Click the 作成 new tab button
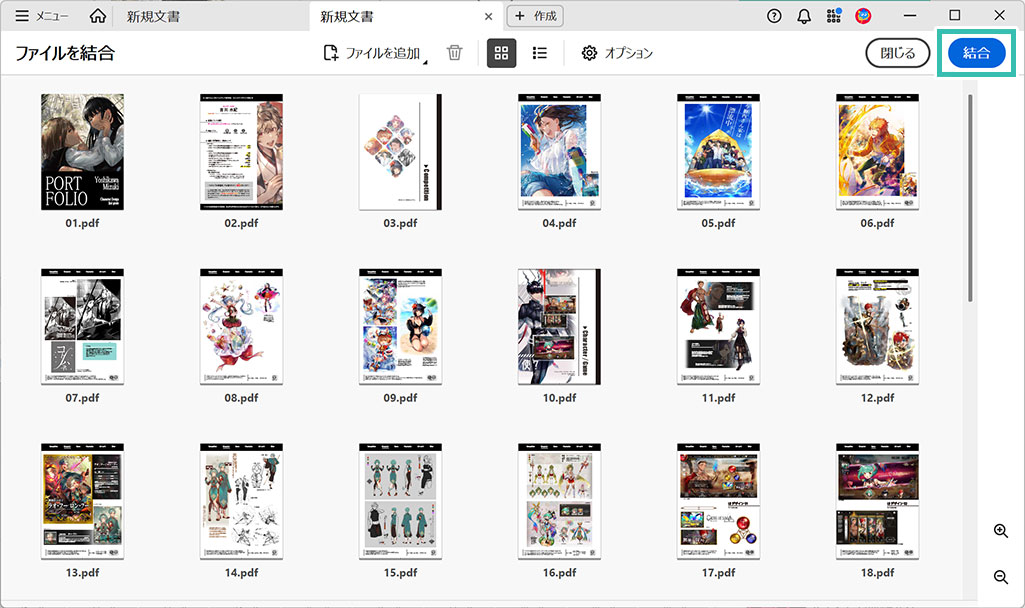 pos(536,16)
